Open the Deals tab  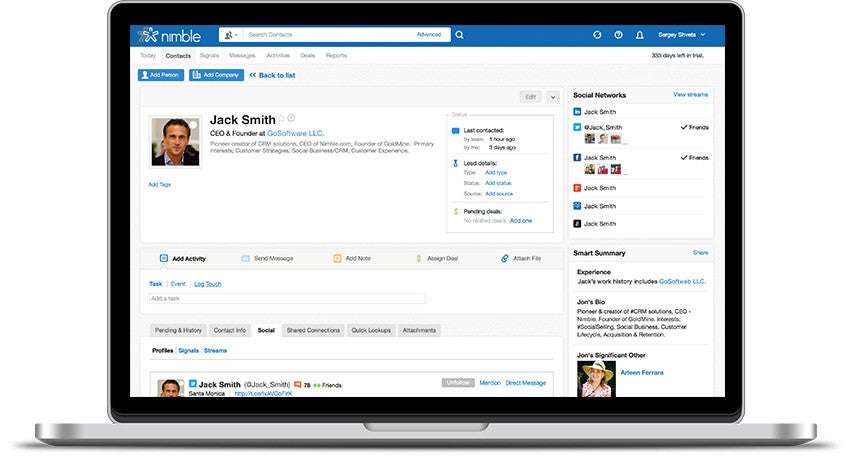click(x=308, y=55)
